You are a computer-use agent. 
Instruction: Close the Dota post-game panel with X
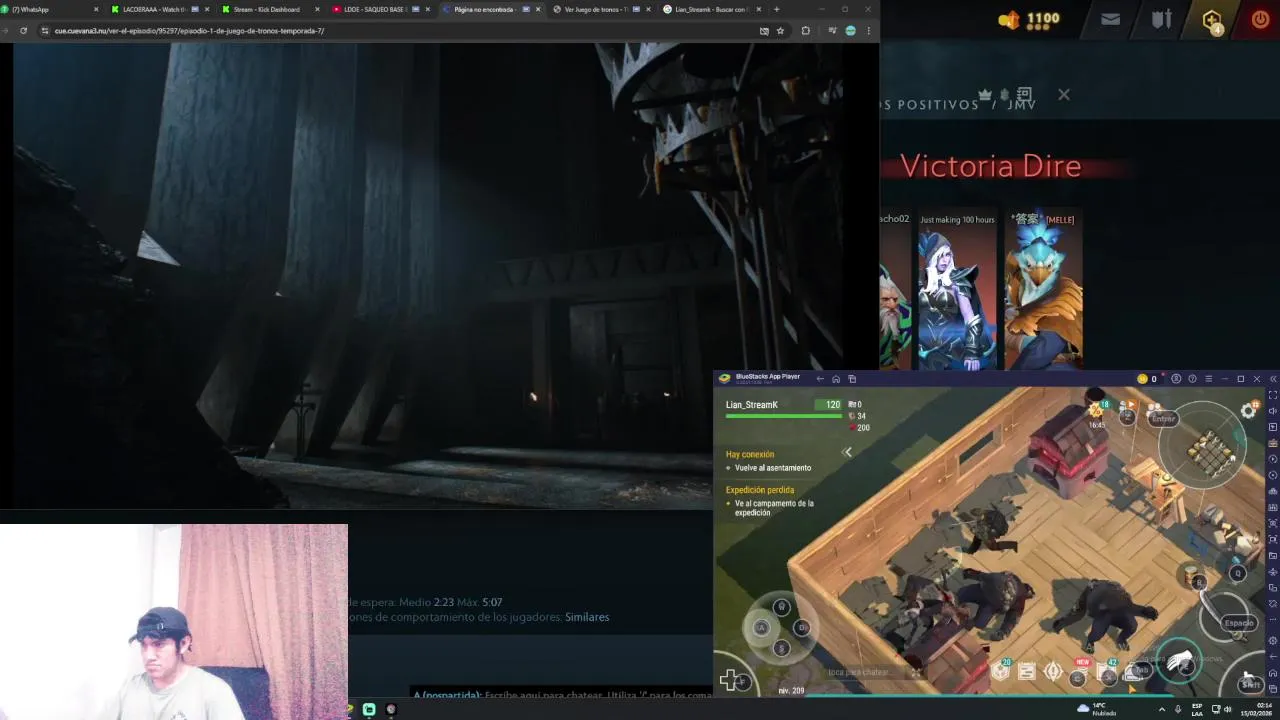point(1063,95)
